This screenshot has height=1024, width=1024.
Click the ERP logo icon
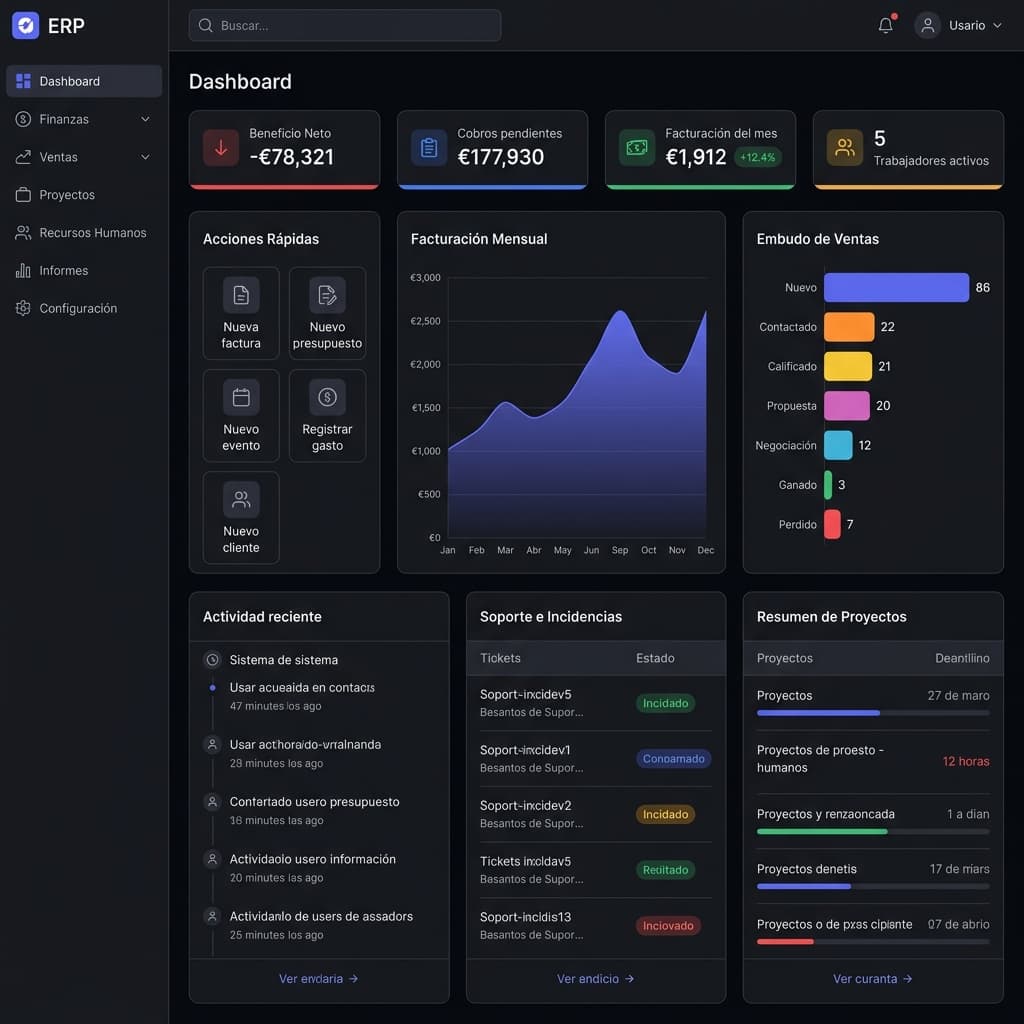pos(25,25)
